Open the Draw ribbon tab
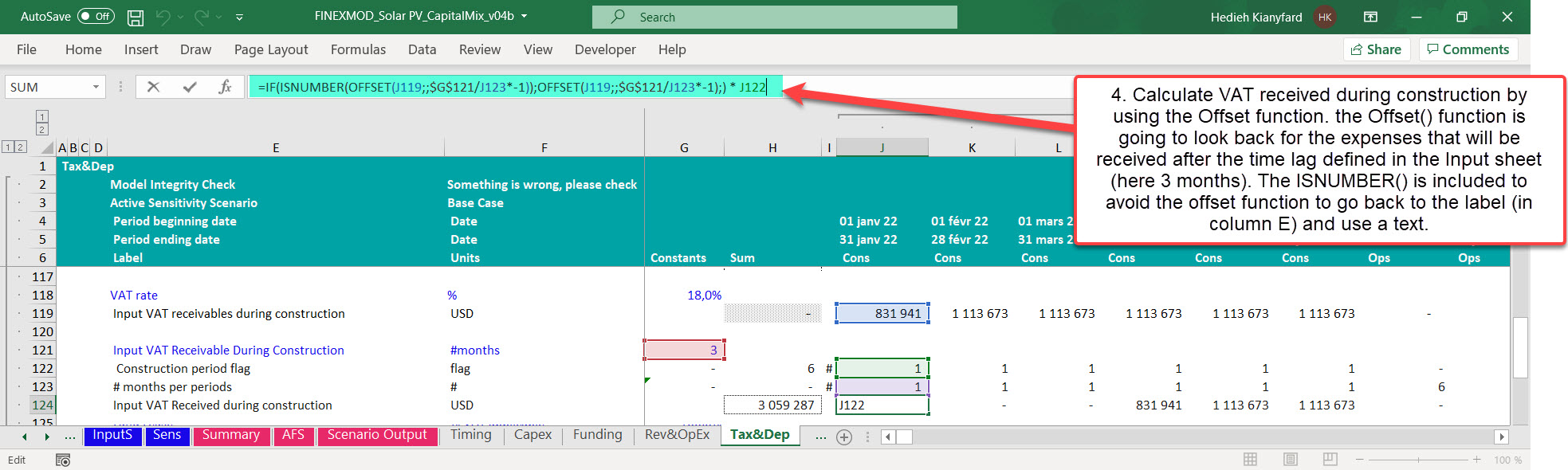 pos(195,49)
